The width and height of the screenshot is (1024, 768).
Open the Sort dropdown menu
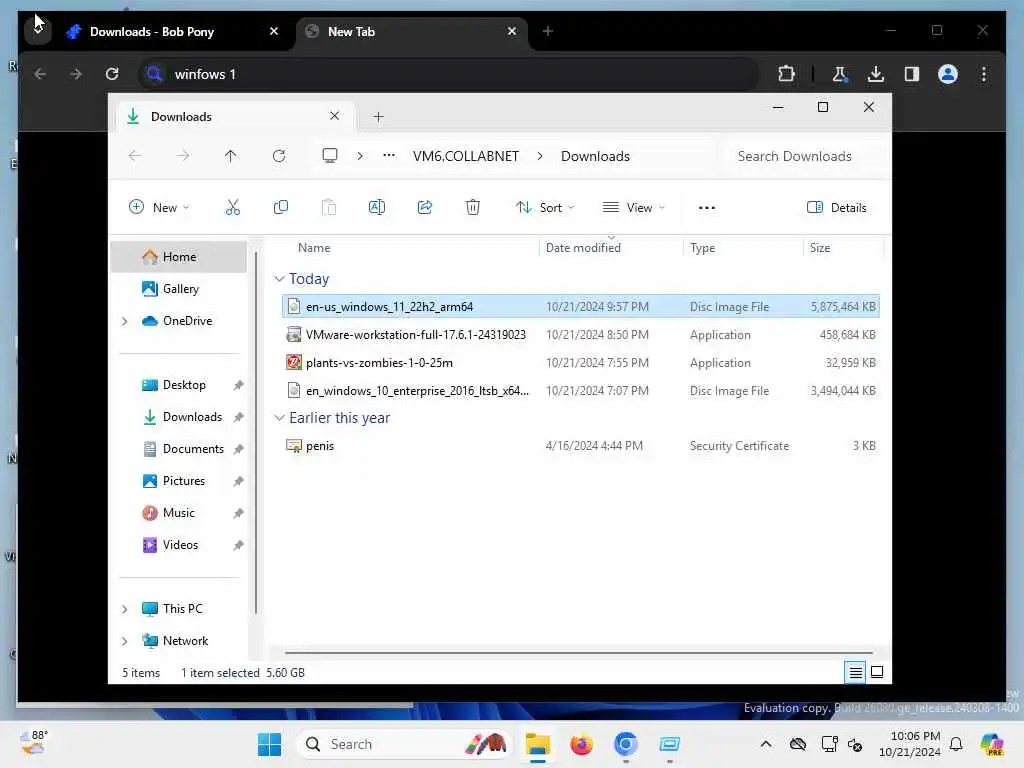pos(545,208)
